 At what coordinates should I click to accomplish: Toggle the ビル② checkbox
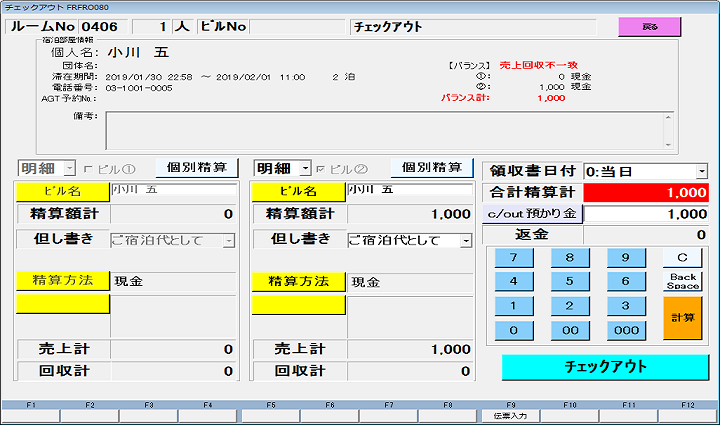pyautogui.click(x=321, y=169)
